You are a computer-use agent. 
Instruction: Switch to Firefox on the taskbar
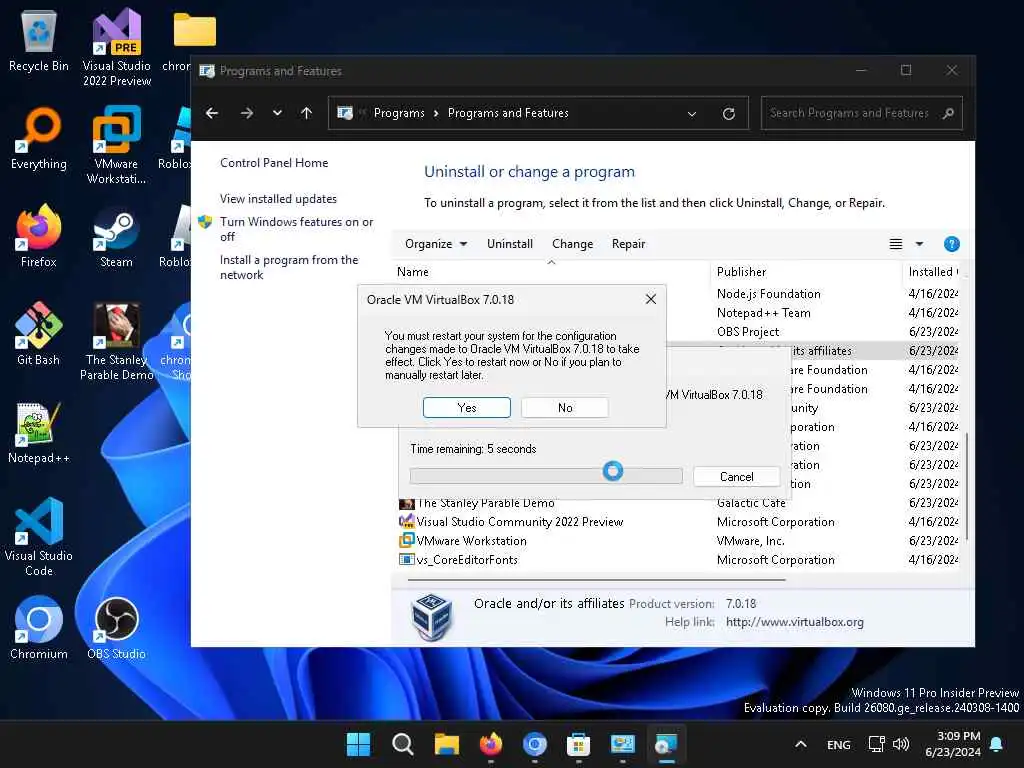click(x=490, y=744)
